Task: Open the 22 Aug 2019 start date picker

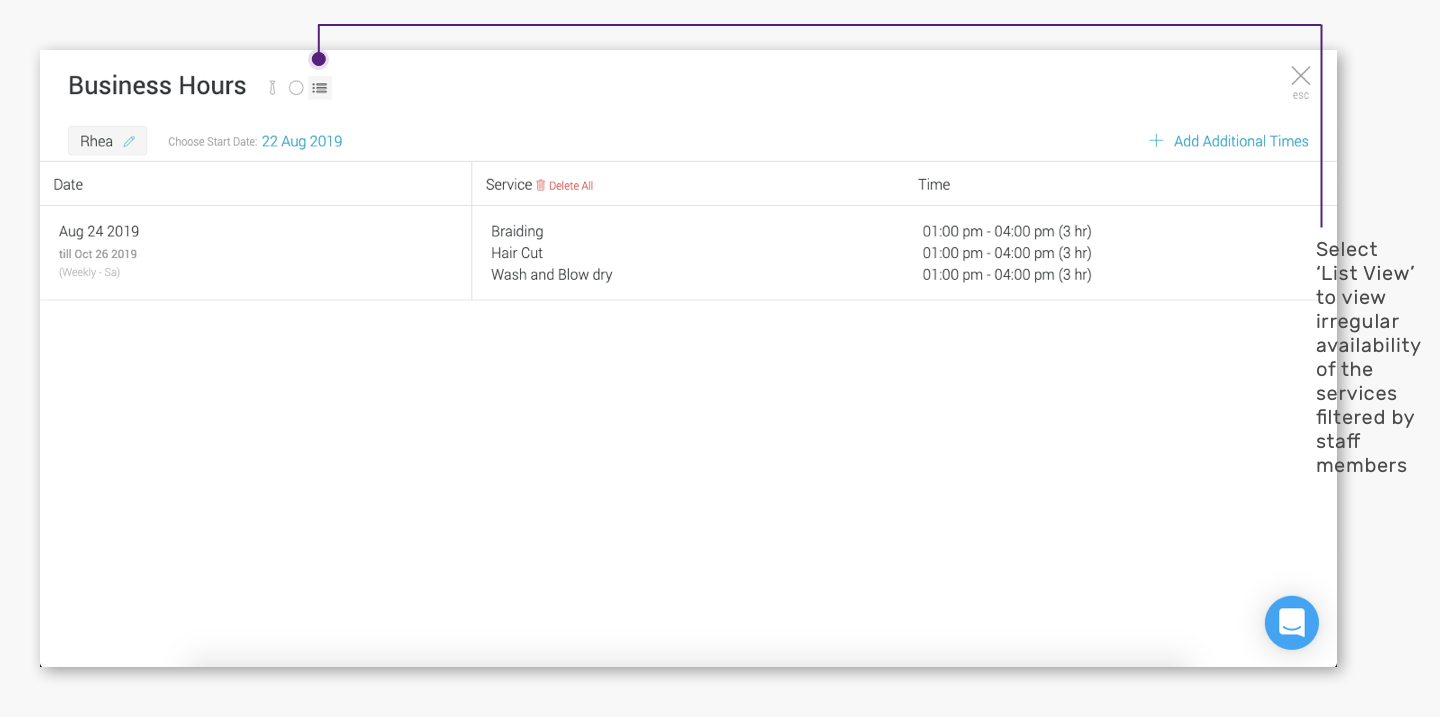Action: coord(302,142)
